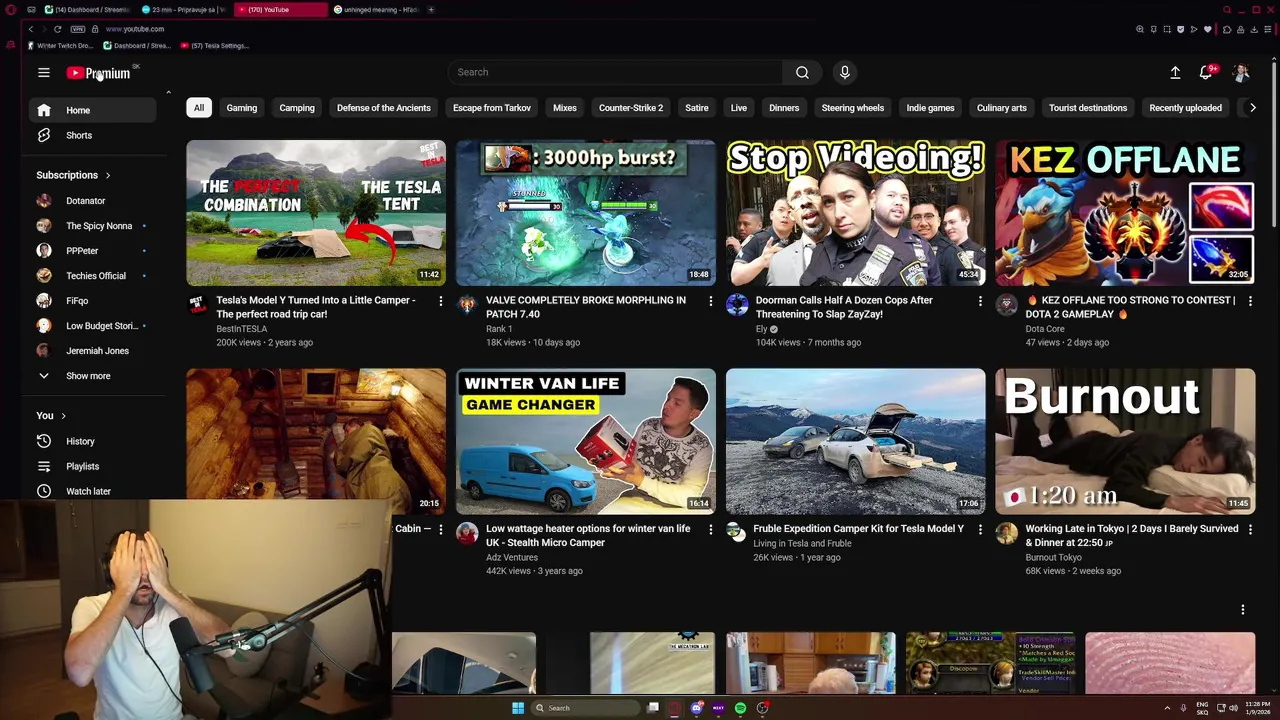Switch to the unhinged meaning browser tab
The height and width of the screenshot is (720, 1280).
click(x=376, y=9)
